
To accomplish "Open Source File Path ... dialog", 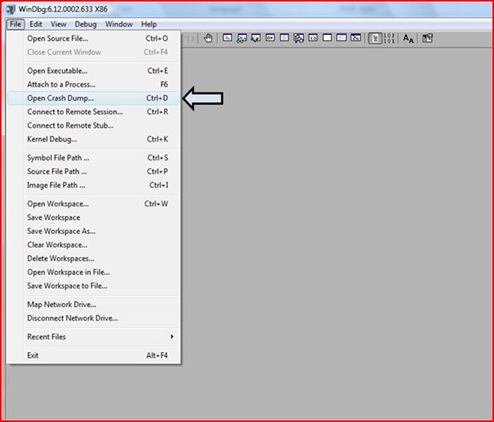I will click(x=93, y=171).
